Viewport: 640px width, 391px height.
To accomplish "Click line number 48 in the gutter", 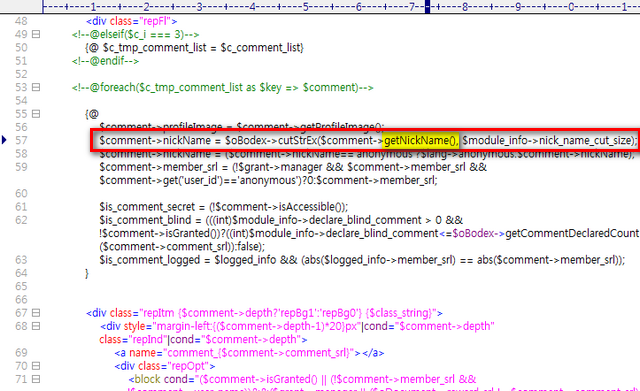I will click(21, 21).
